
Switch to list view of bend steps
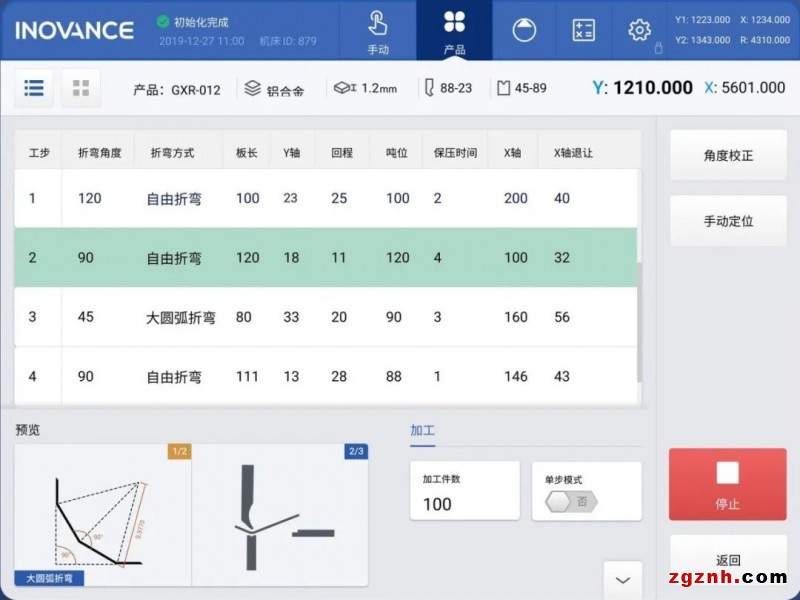[x=33, y=88]
